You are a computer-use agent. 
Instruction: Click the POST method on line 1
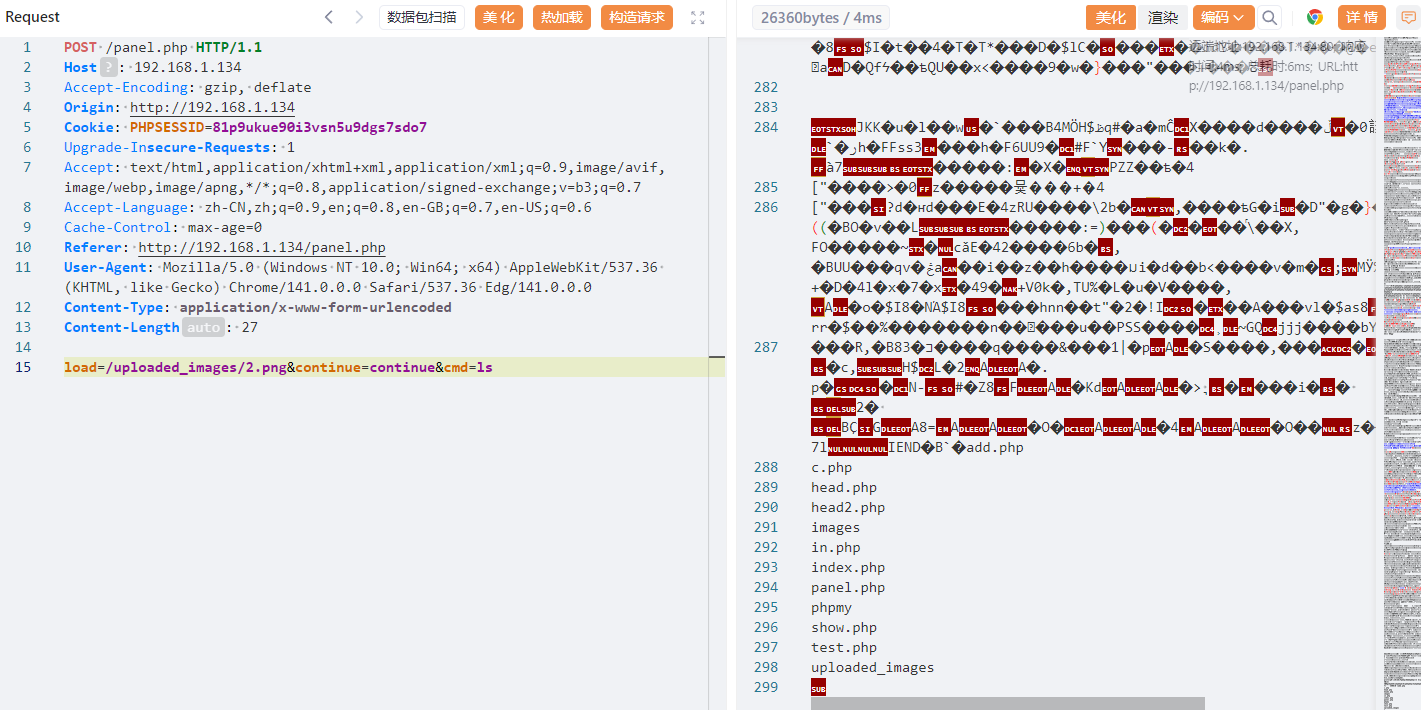[x=81, y=47]
